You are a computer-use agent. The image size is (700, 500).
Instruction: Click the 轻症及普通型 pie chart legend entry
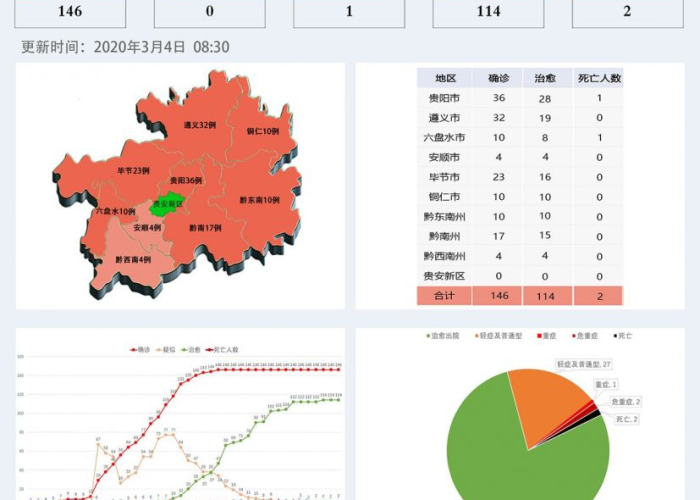[x=498, y=336]
